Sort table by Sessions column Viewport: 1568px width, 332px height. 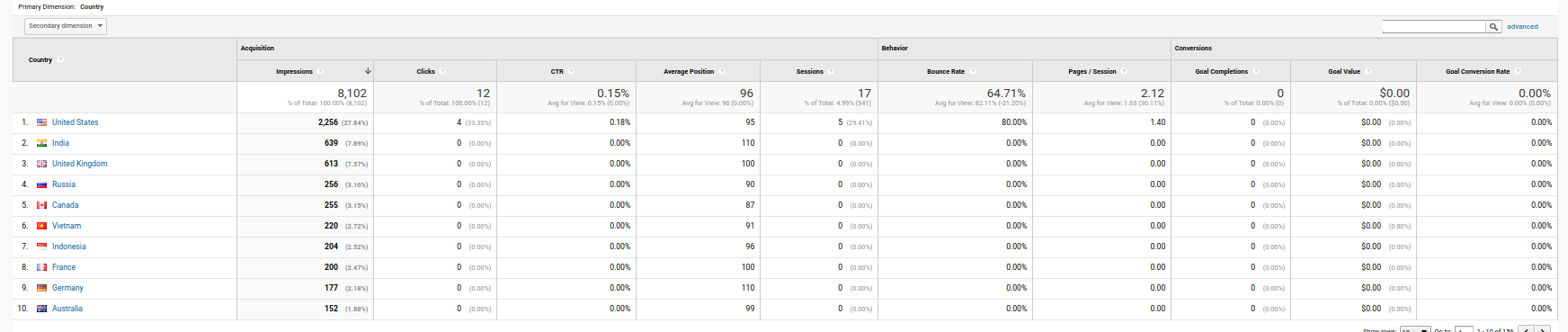click(809, 71)
